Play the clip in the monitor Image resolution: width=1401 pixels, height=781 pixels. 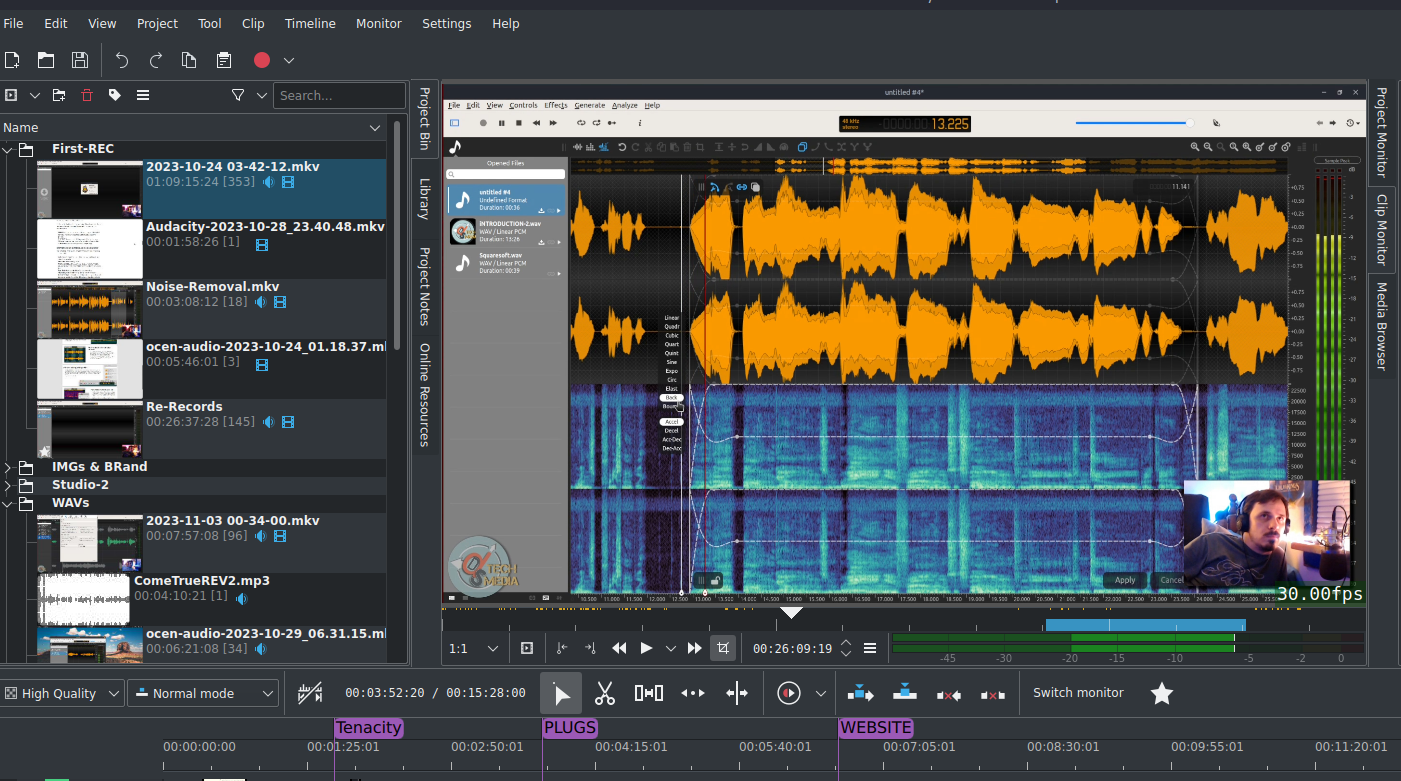click(646, 648)
